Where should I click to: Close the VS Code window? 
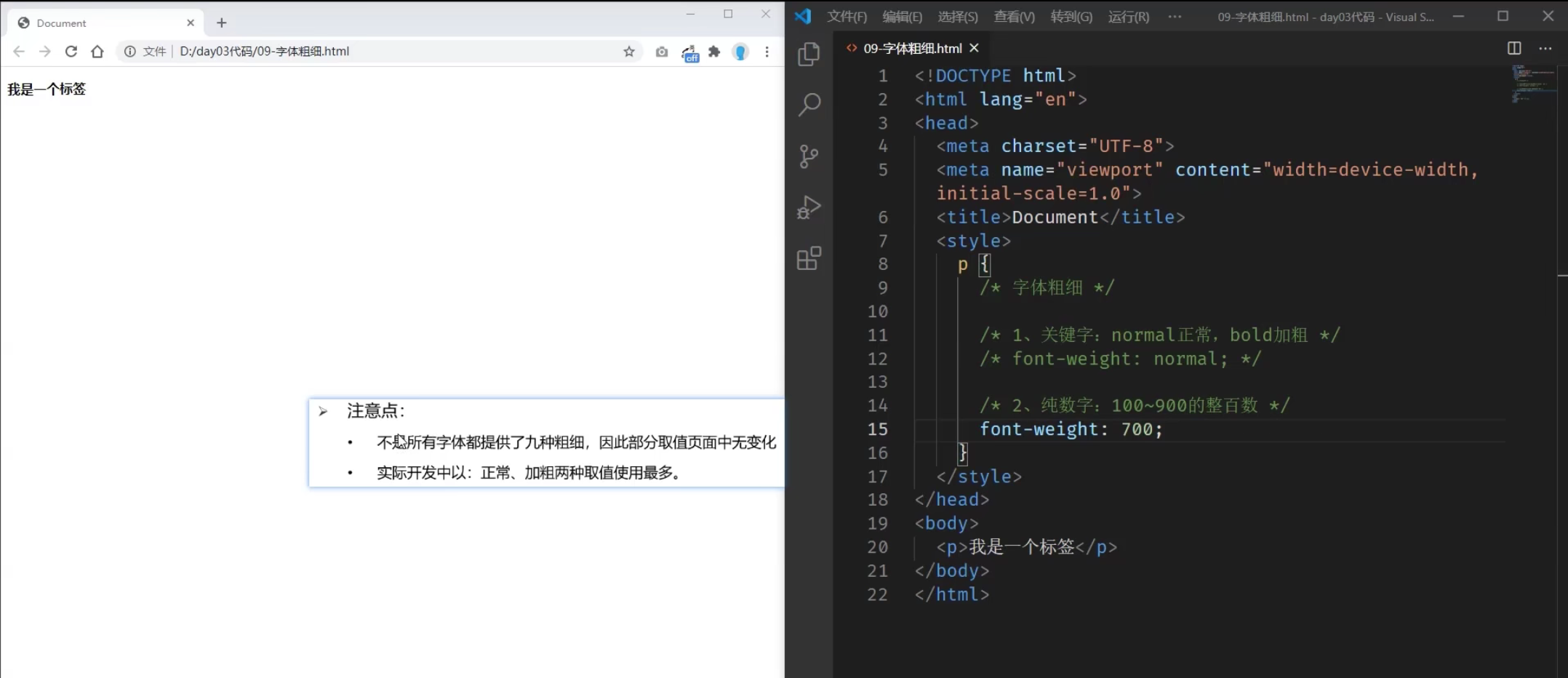pos(1548,16)
